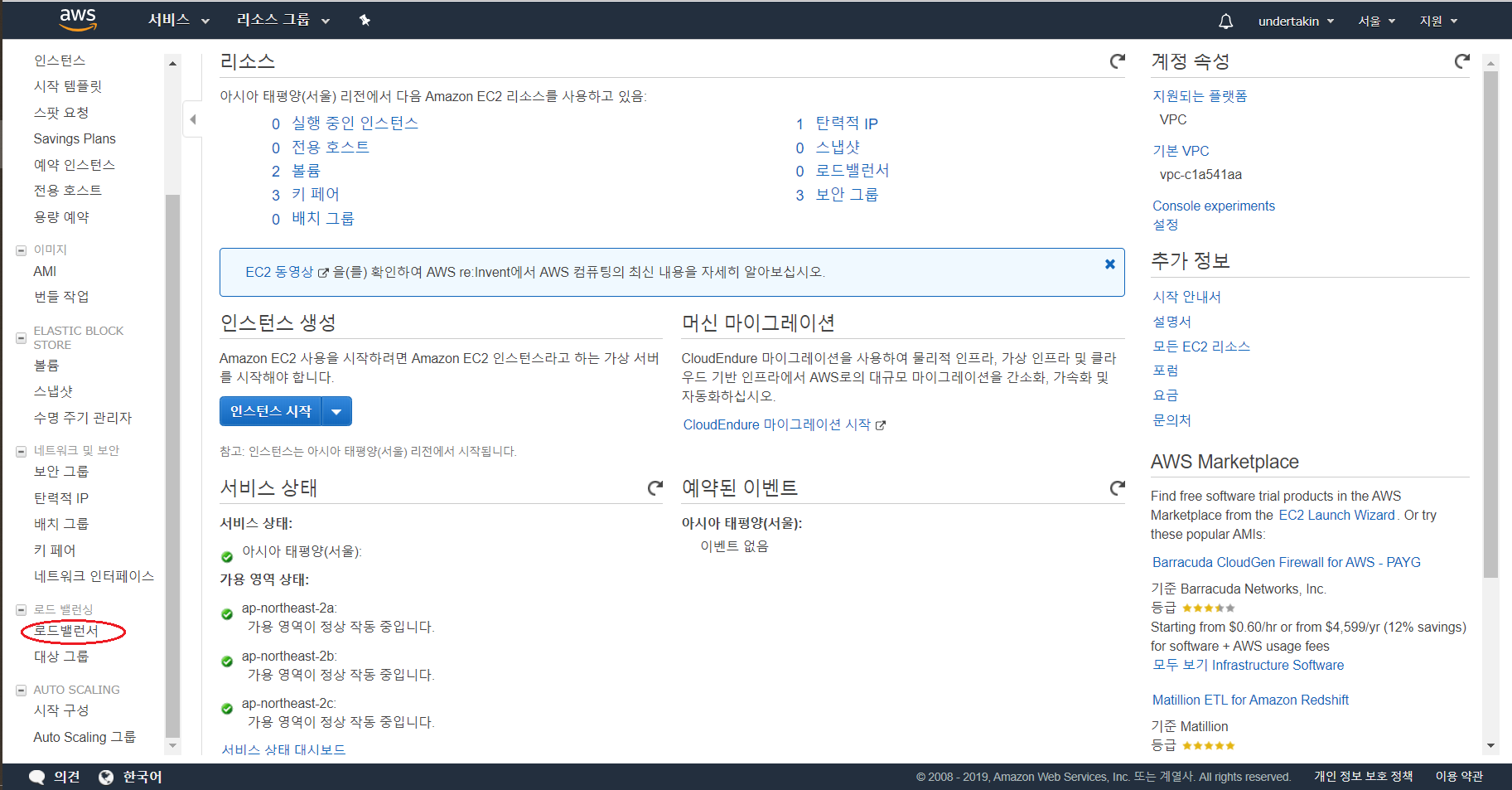
Task: Refresh the 예약된 이벤트 section
Action: [1117, 488]
